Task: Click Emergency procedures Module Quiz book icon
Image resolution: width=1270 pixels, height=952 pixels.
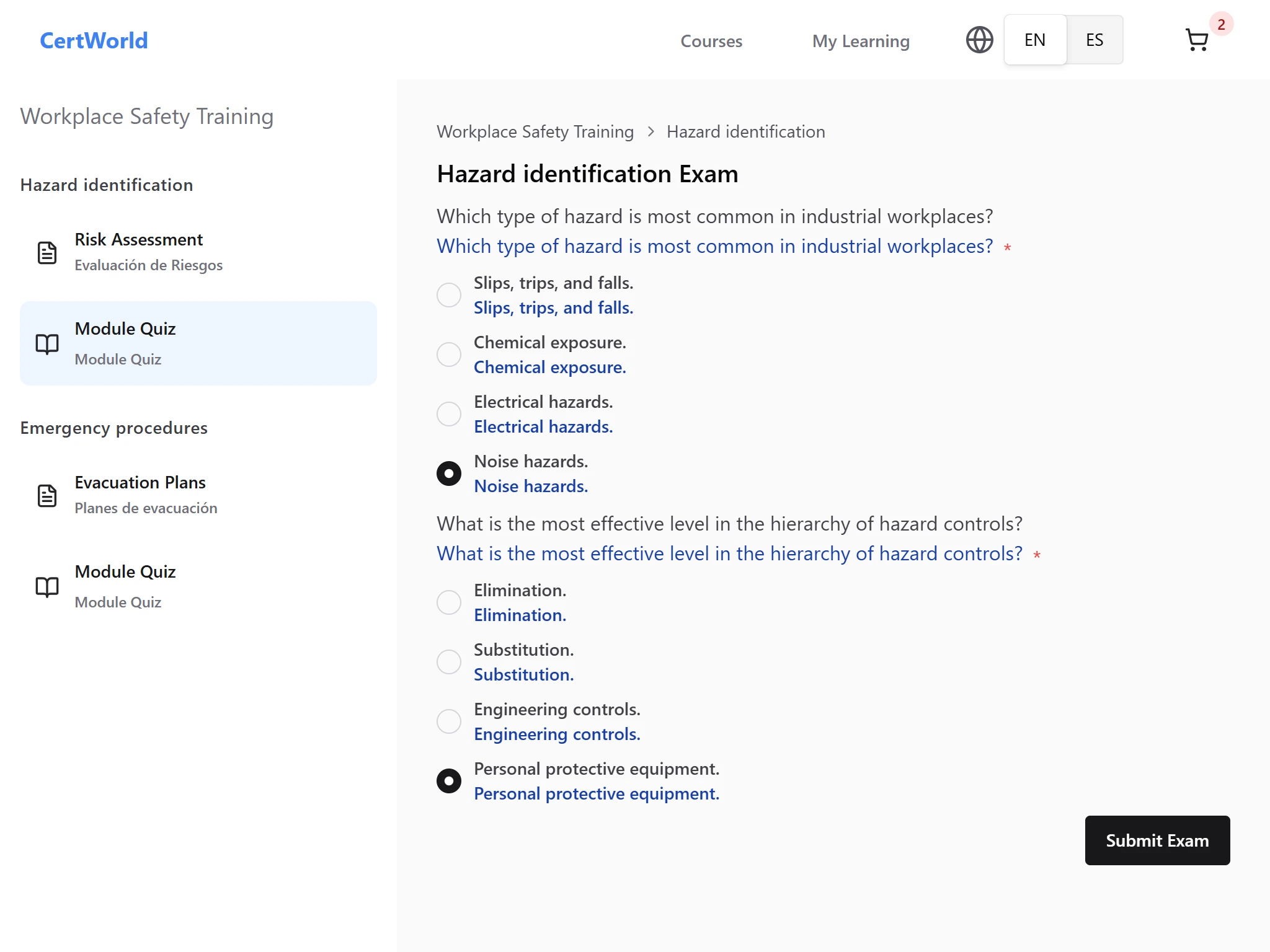Action: (x=47, y=586)
